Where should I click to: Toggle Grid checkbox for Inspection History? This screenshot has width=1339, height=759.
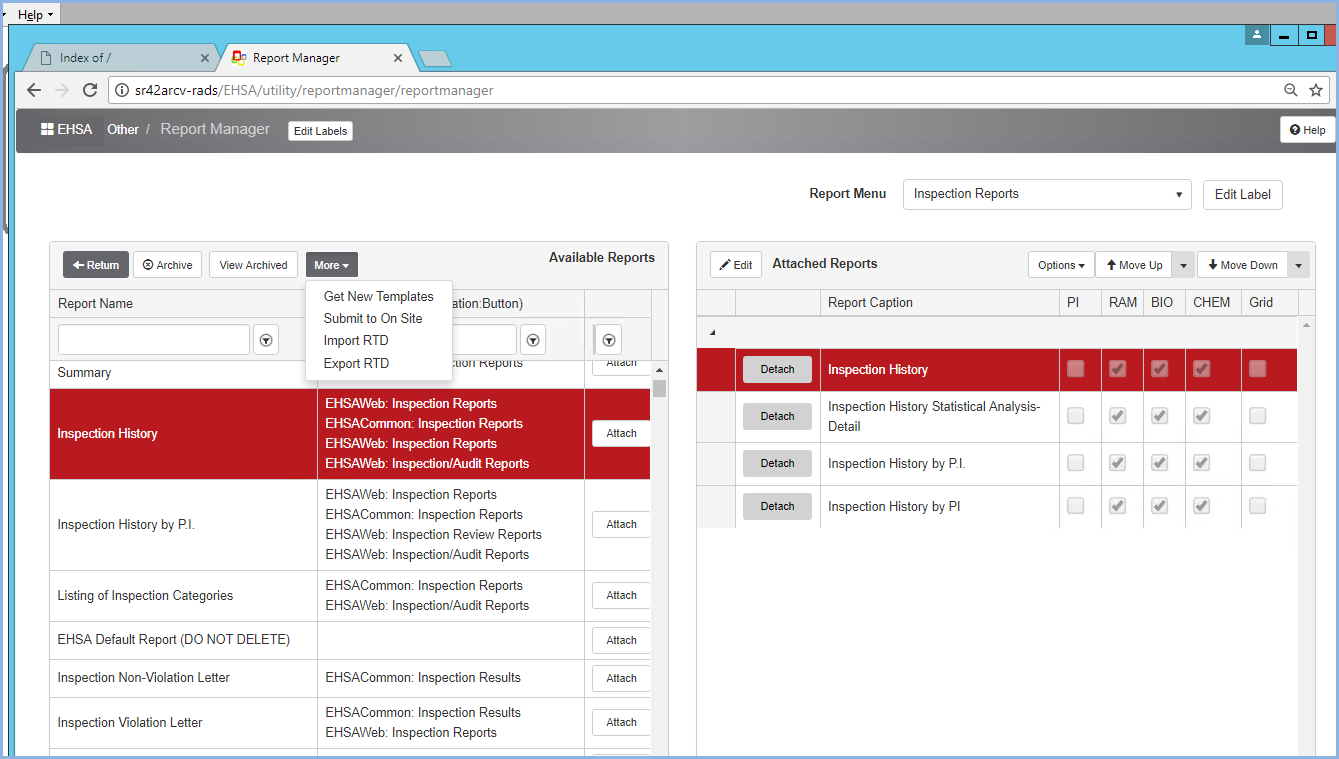click(1257, 369)
